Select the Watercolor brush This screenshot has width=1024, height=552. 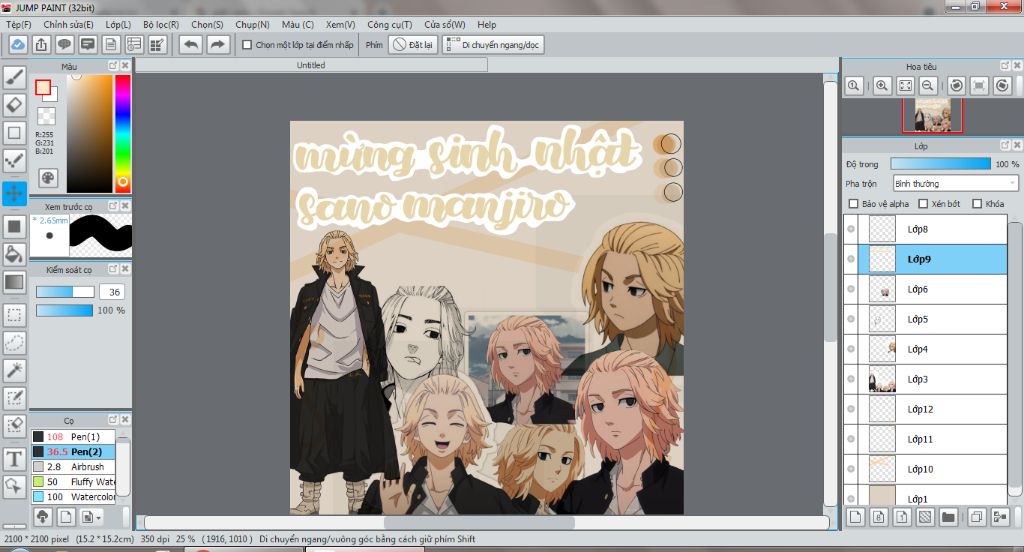click(73, 496)
